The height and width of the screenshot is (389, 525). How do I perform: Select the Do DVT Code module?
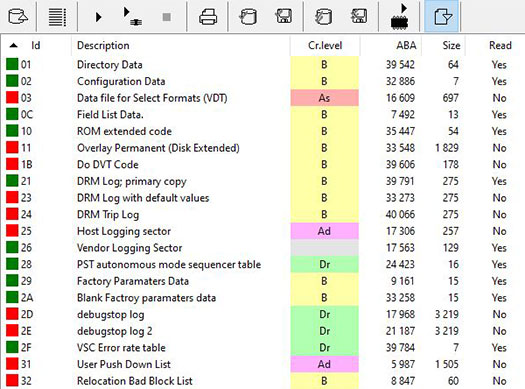point(107,164)
